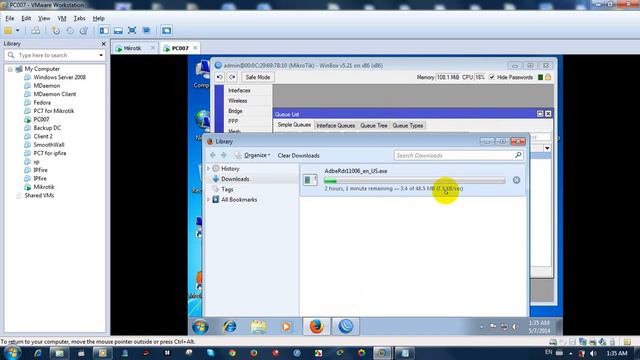Click the revert snapshot toolbar icon
Image resolution: width=640 pixels, height=360 pixels.
(70, 31)
